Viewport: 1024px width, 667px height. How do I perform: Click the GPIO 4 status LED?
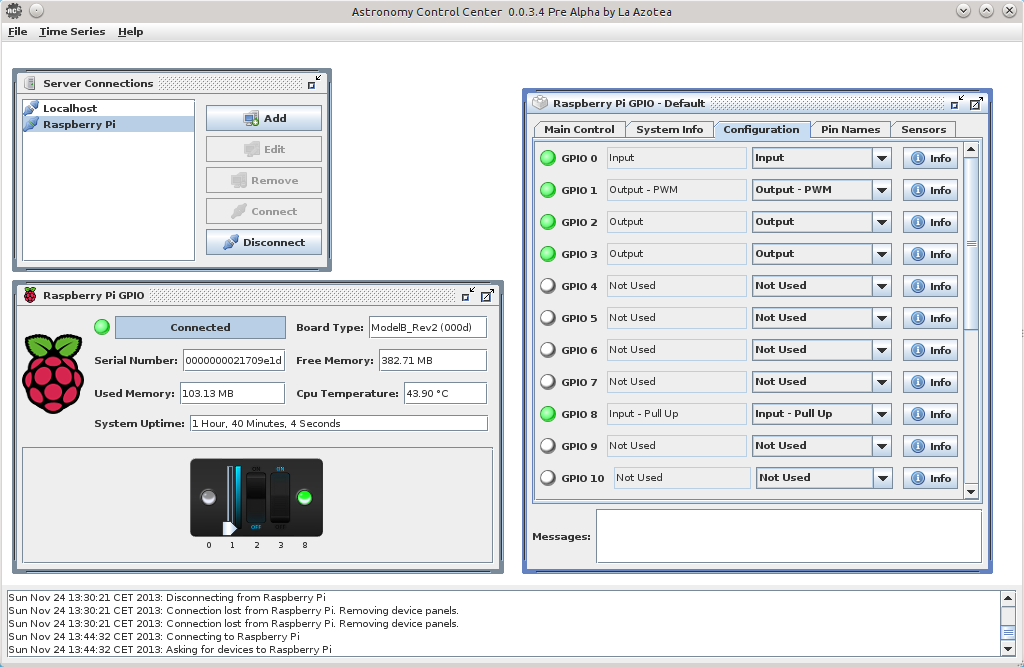[x=548, y=286]
